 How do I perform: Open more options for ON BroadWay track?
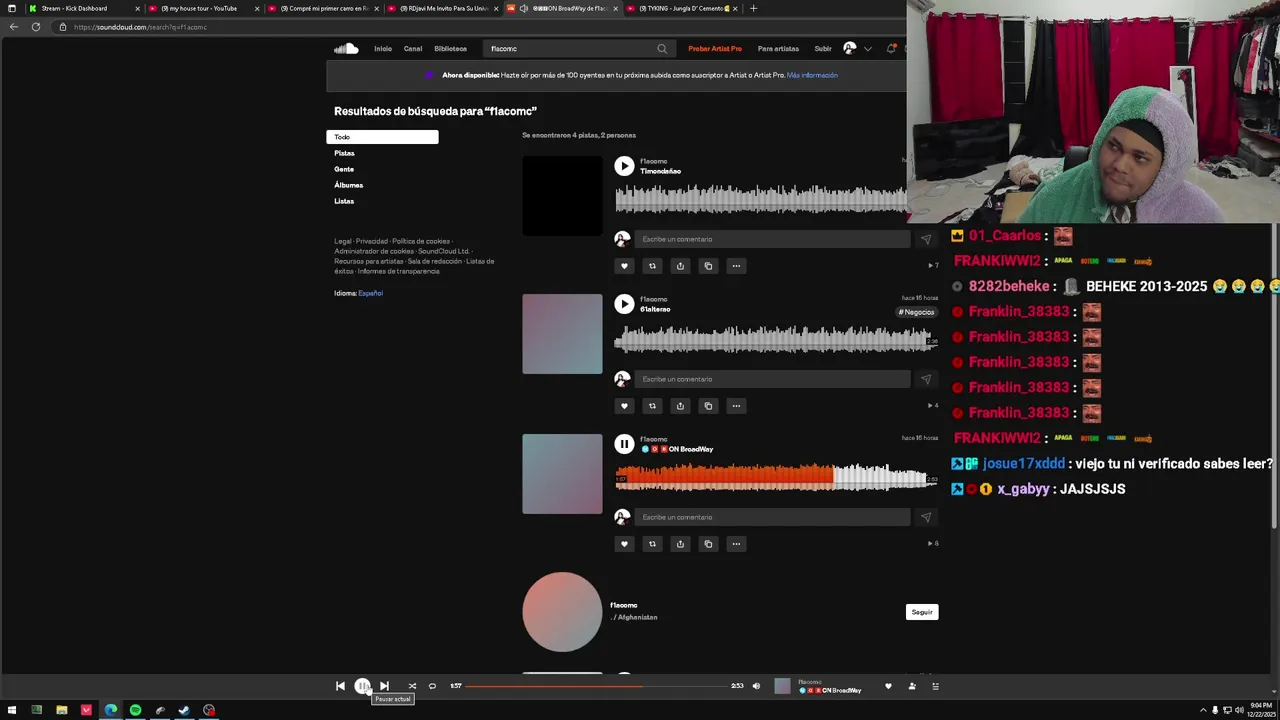tap(736, 544)
